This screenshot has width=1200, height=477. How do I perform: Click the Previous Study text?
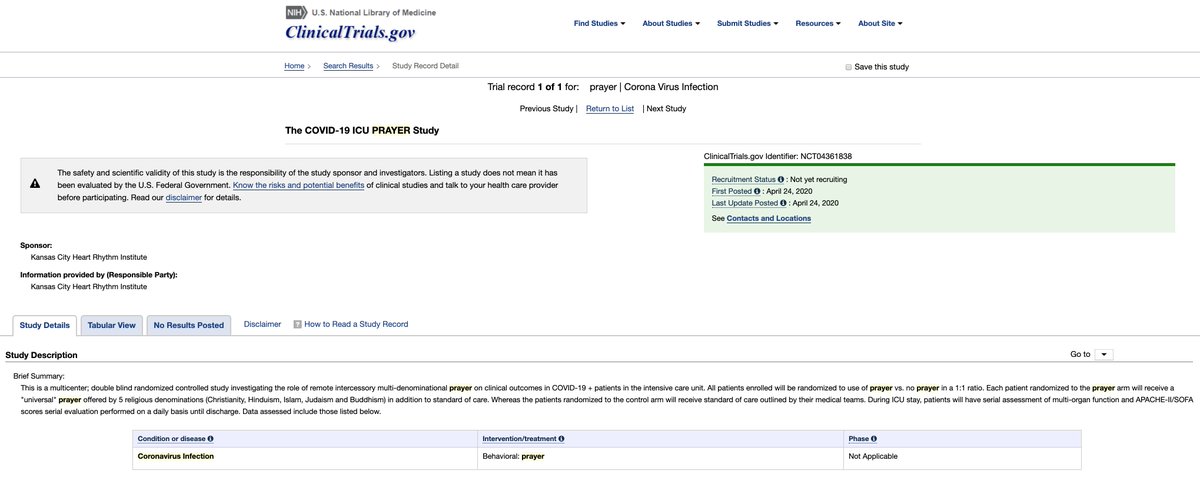click(x=547, y=108)
